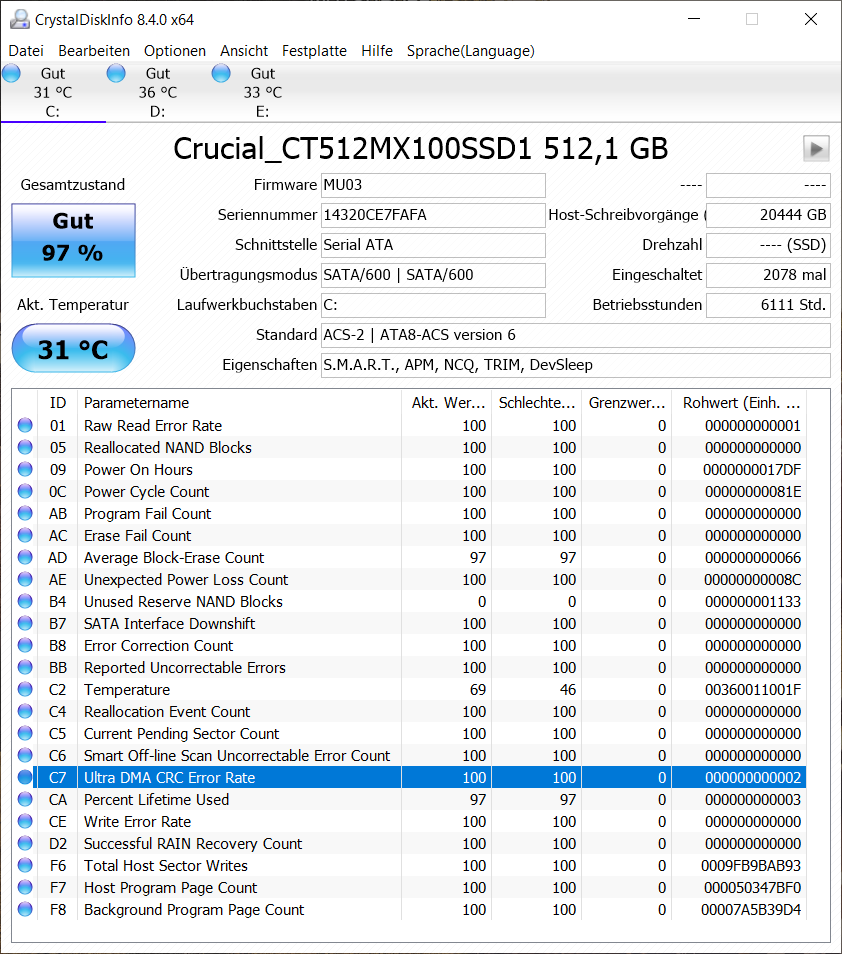Click status orb of Temperature attribute row
The height and width of the screenshot is (954, 843).
[25, 689]
